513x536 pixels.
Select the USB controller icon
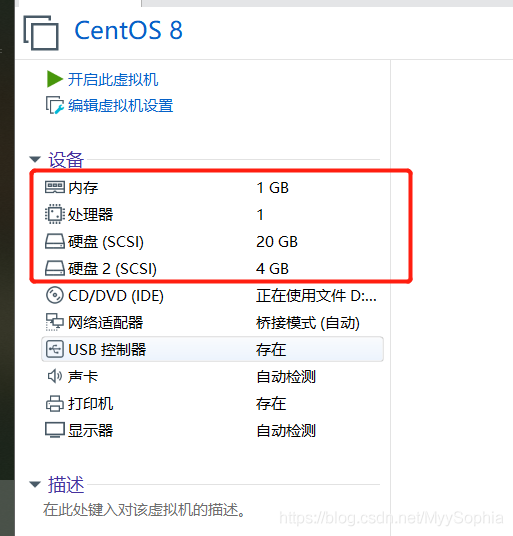(x=55, y=349)
